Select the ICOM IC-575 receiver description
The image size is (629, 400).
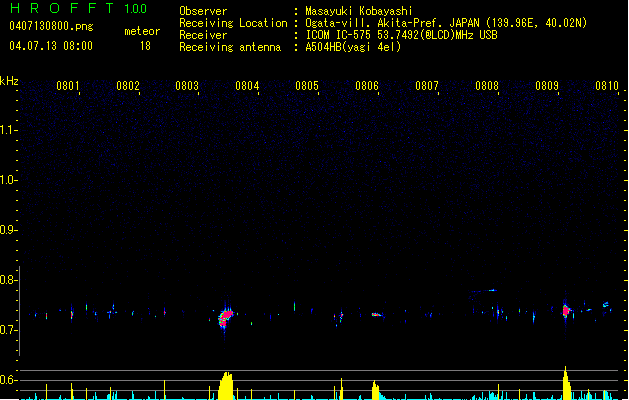401,35
